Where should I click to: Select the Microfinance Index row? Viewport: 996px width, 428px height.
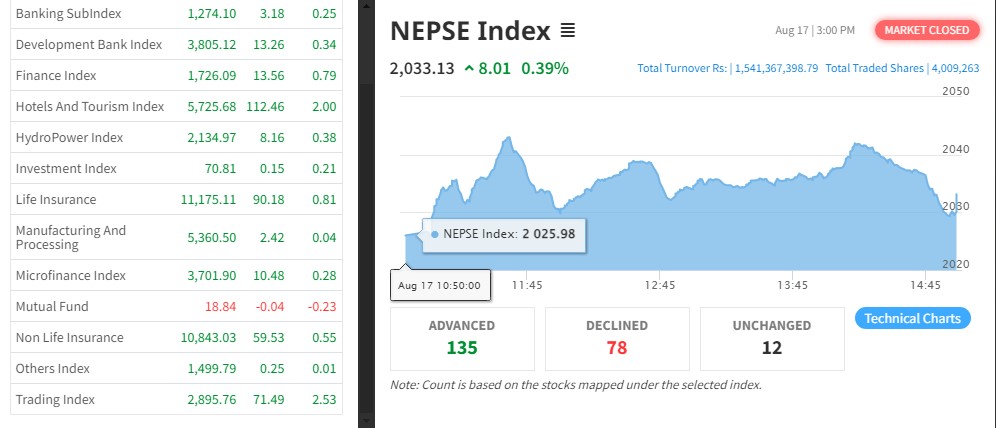tap(70, 275)
